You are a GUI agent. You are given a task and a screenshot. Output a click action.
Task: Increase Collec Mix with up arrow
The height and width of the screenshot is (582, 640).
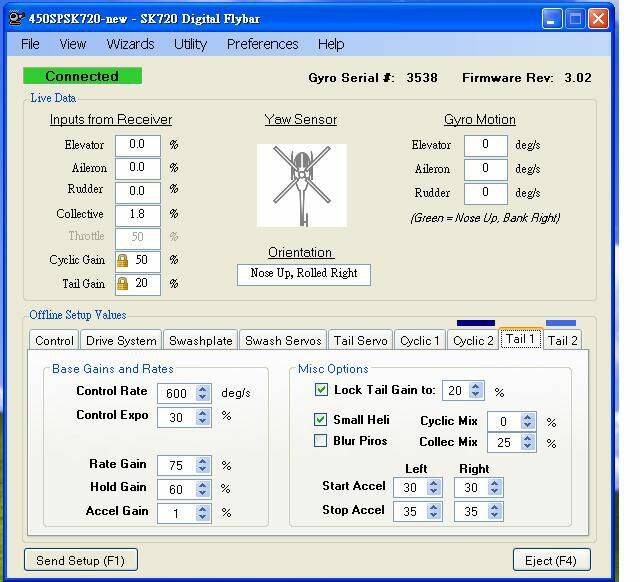pyautogui.click(x=528, y=438)
